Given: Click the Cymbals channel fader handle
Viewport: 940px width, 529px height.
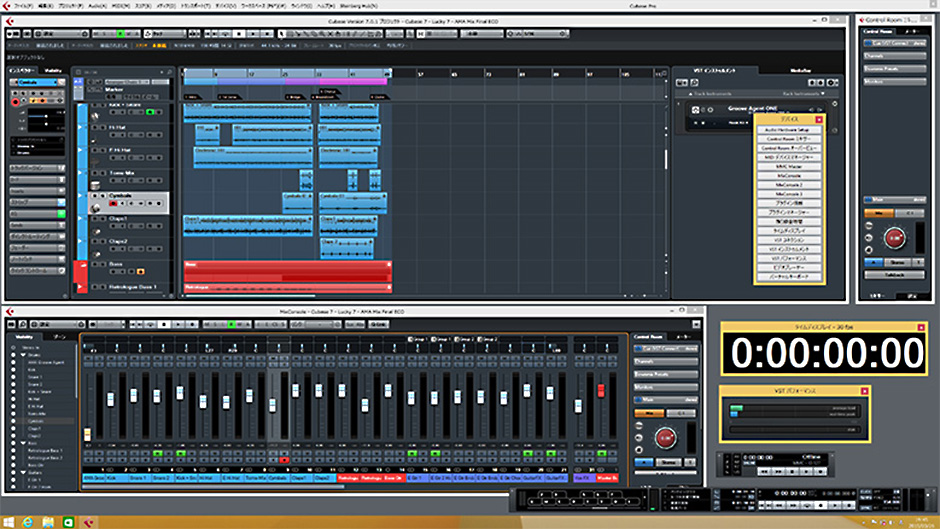Looking at the screenshot, I should click(272, 405).
